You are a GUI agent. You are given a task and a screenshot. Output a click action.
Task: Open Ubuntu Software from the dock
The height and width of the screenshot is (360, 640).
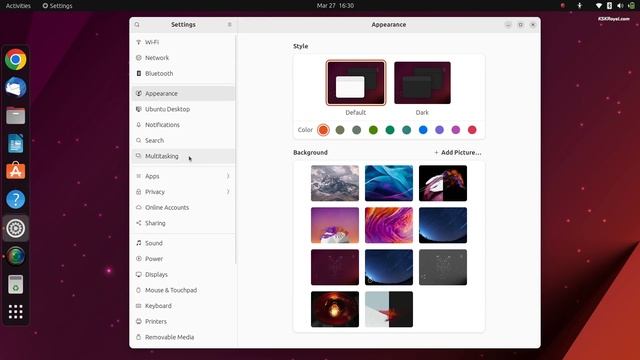16,171
